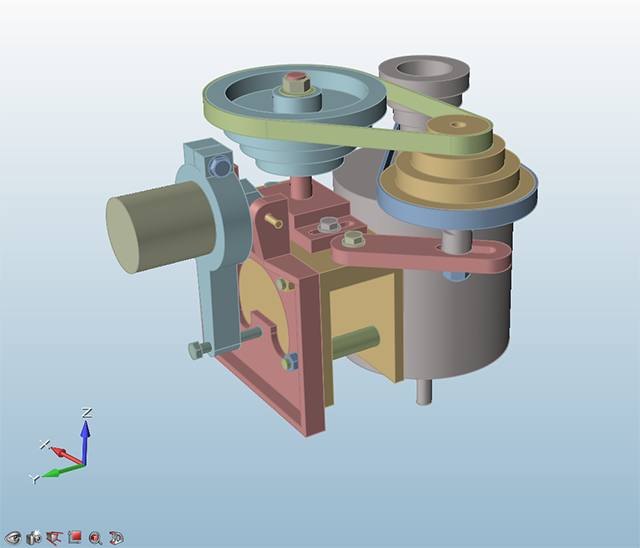Click the blue Z axis arrow
Screen dimensions: 640x548
86,430
